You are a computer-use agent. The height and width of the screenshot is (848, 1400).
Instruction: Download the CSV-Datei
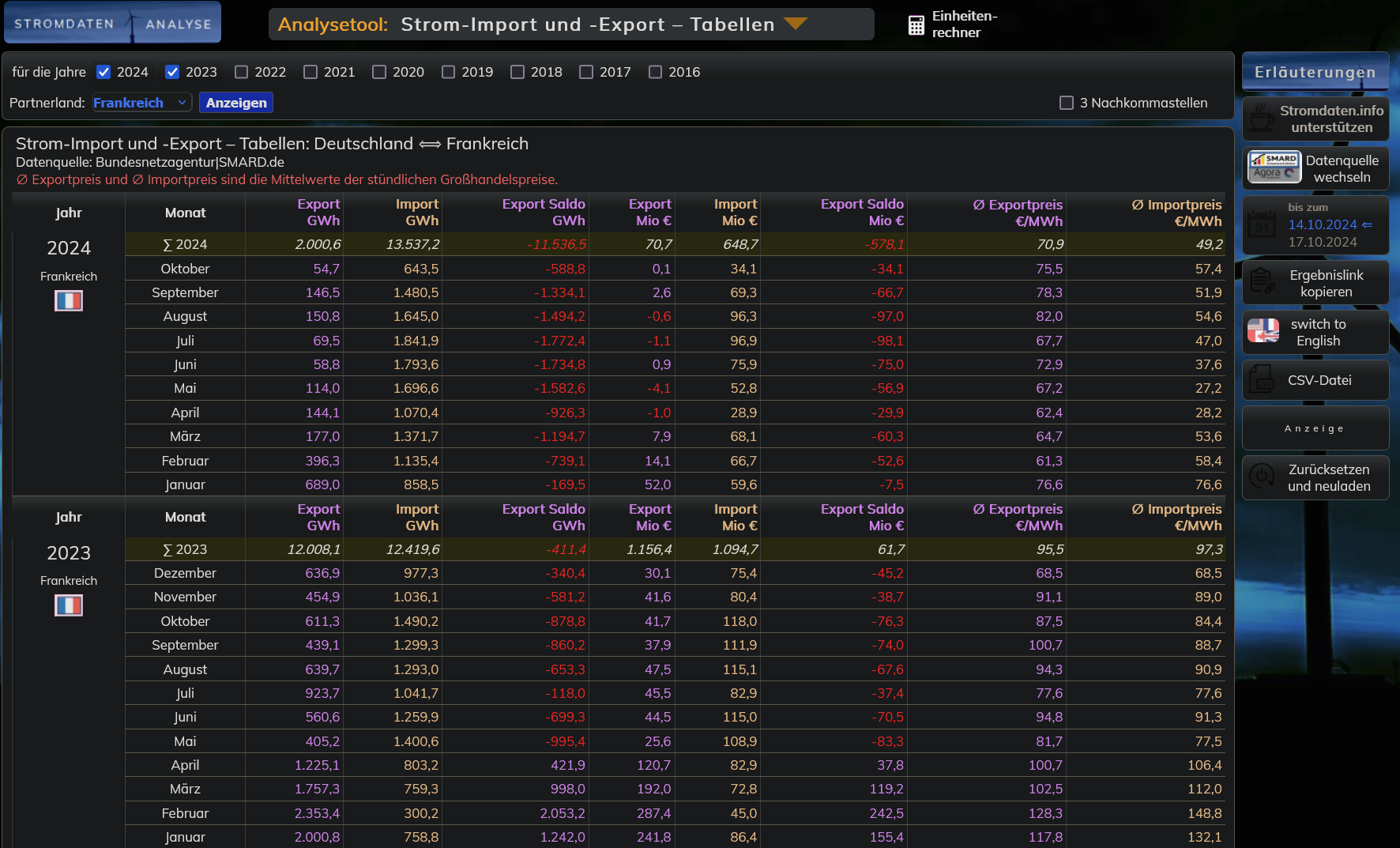tap(1315, 380)
